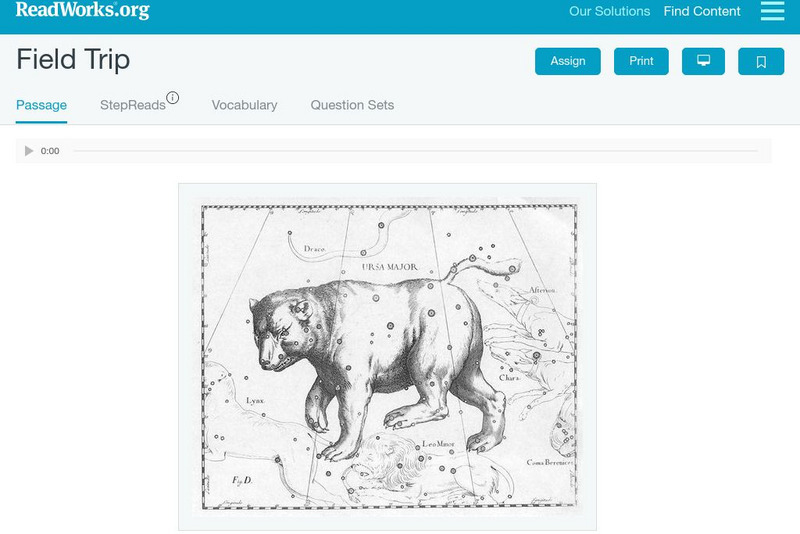Click the Field Trip page title
The width and height of the screenshot is (800, 534).
tap(73, 59)
